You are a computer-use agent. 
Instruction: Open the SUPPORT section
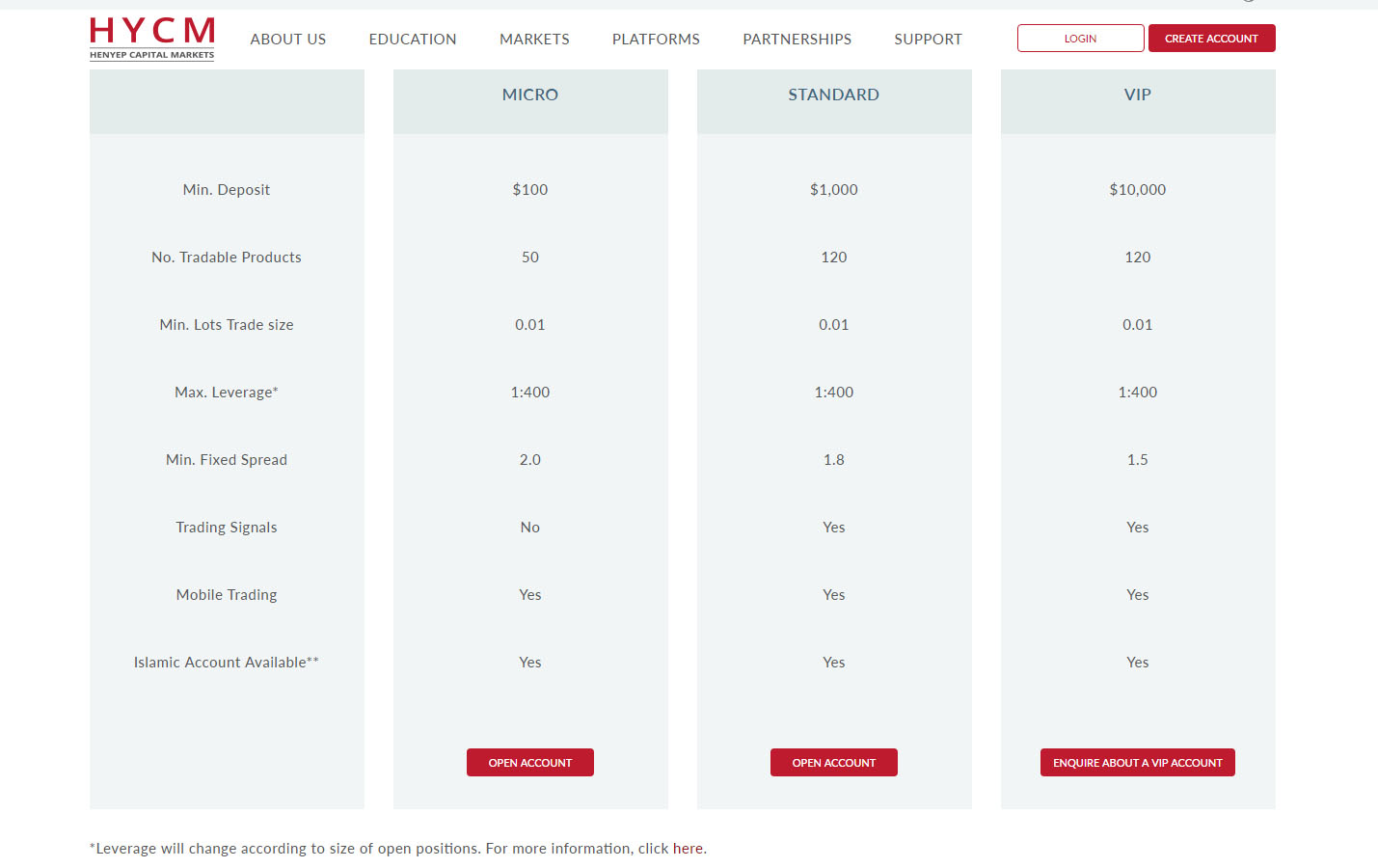928,39
